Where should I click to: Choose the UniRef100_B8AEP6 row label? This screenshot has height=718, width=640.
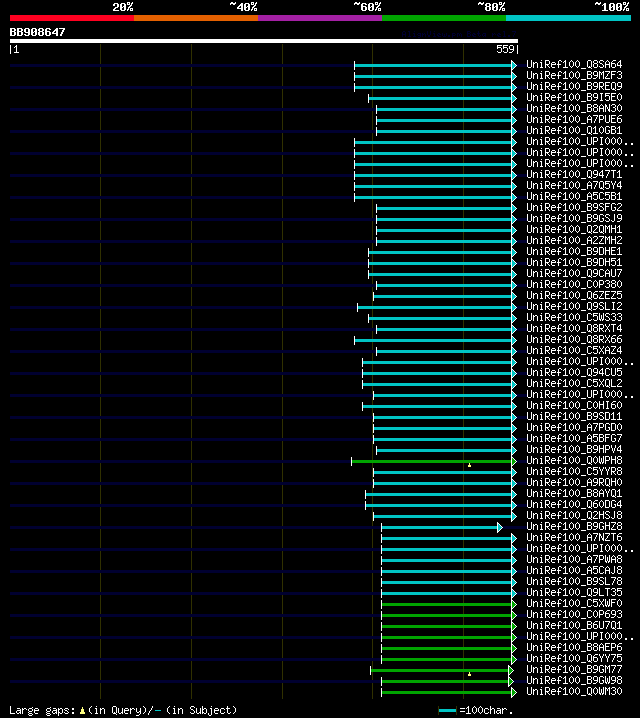click(574, 647)
